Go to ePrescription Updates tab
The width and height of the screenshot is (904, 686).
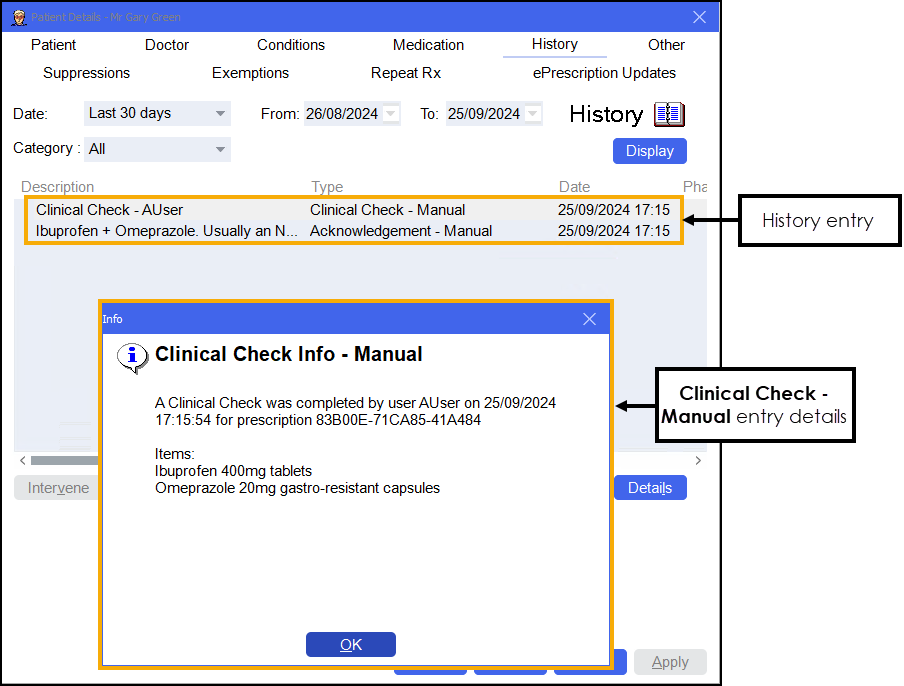coord(604,73)
